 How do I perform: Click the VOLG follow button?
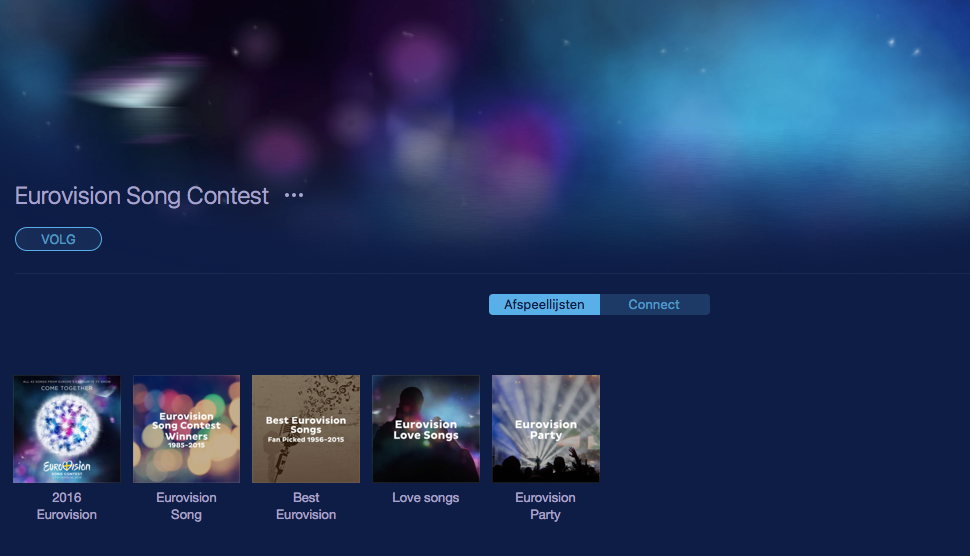click(x=58, y=239)
